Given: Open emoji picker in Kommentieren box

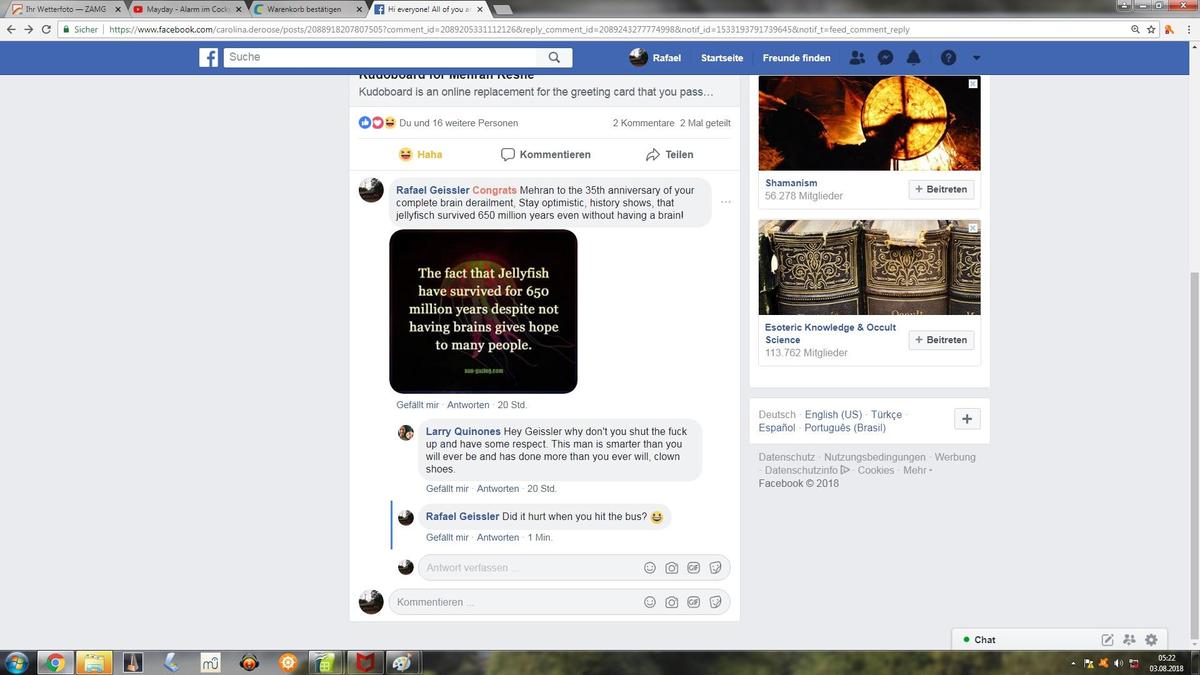Looking at the screenshot, I should (650, 602).
